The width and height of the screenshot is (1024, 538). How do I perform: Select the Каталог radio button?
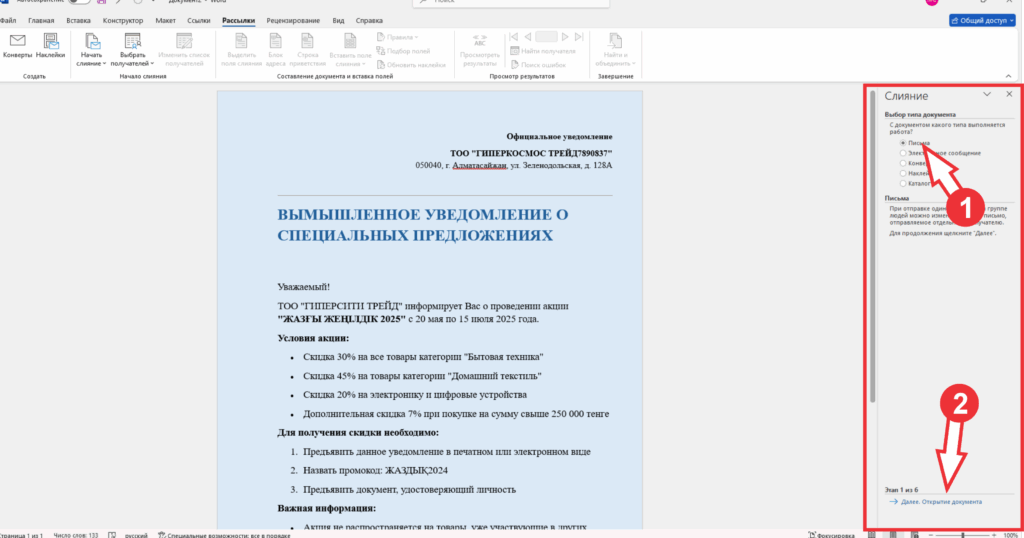coord(903,183)
